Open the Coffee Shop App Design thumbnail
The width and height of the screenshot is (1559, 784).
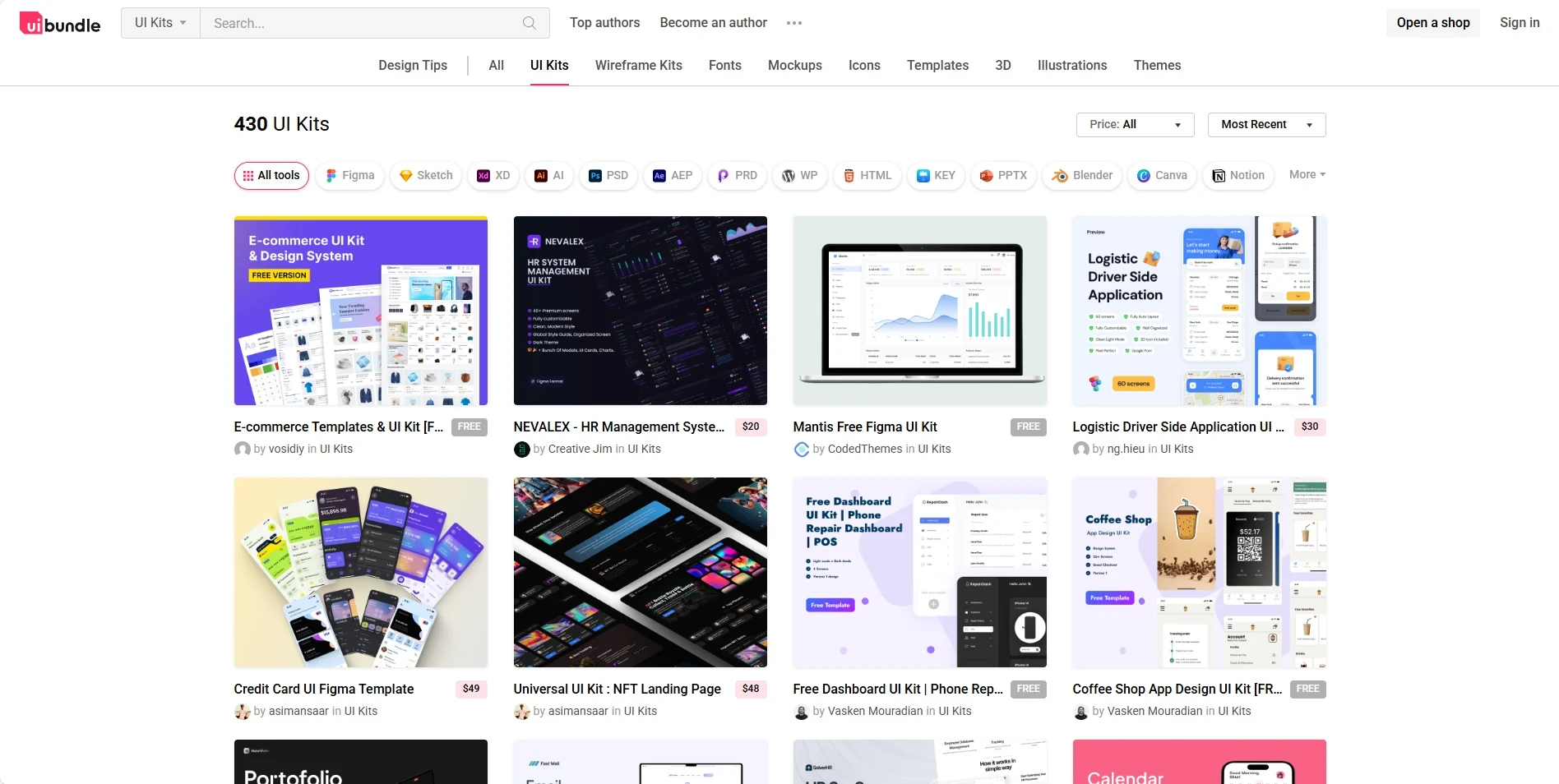1200,573
